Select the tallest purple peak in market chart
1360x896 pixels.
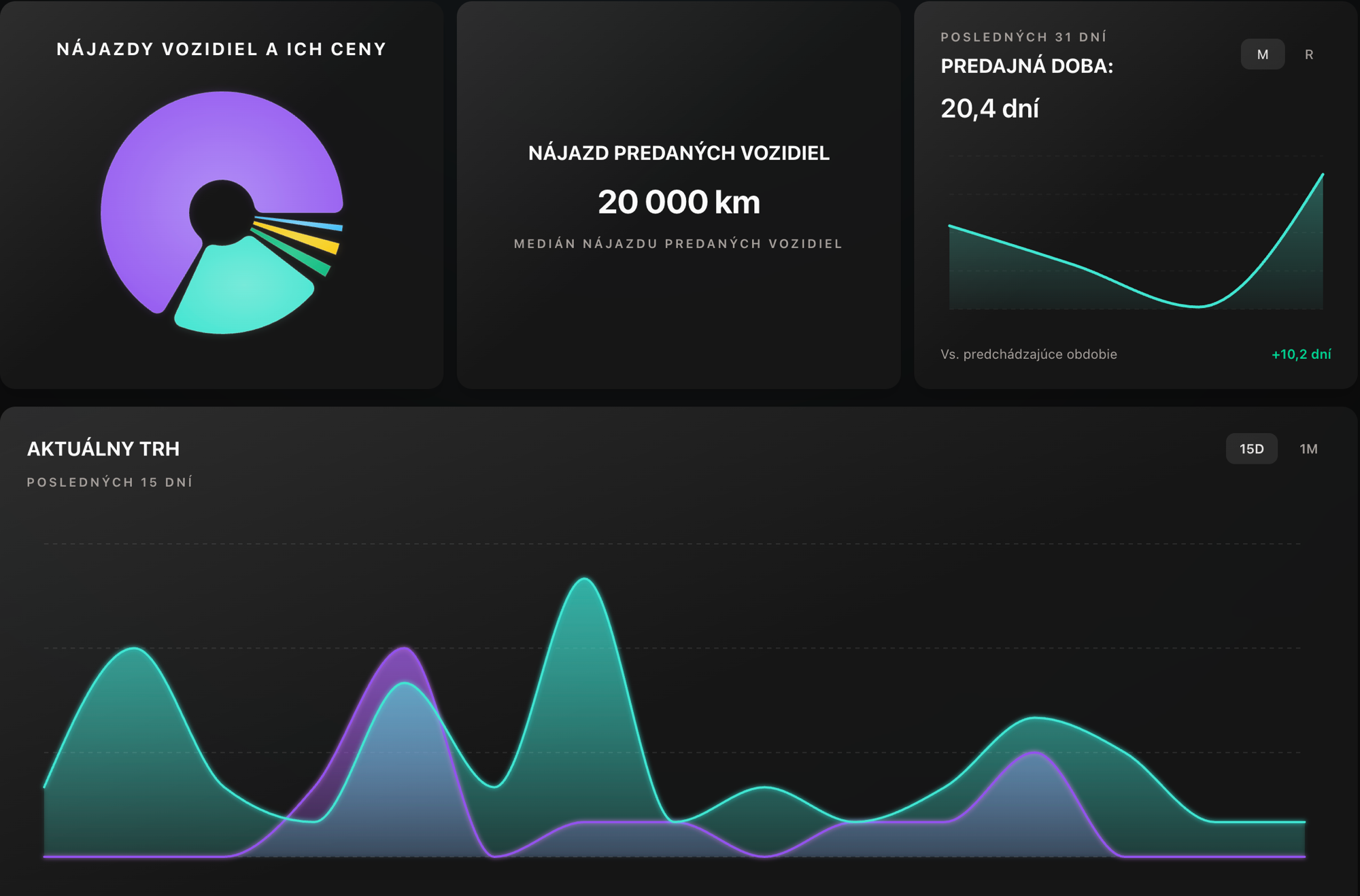[x=404, y=649]
